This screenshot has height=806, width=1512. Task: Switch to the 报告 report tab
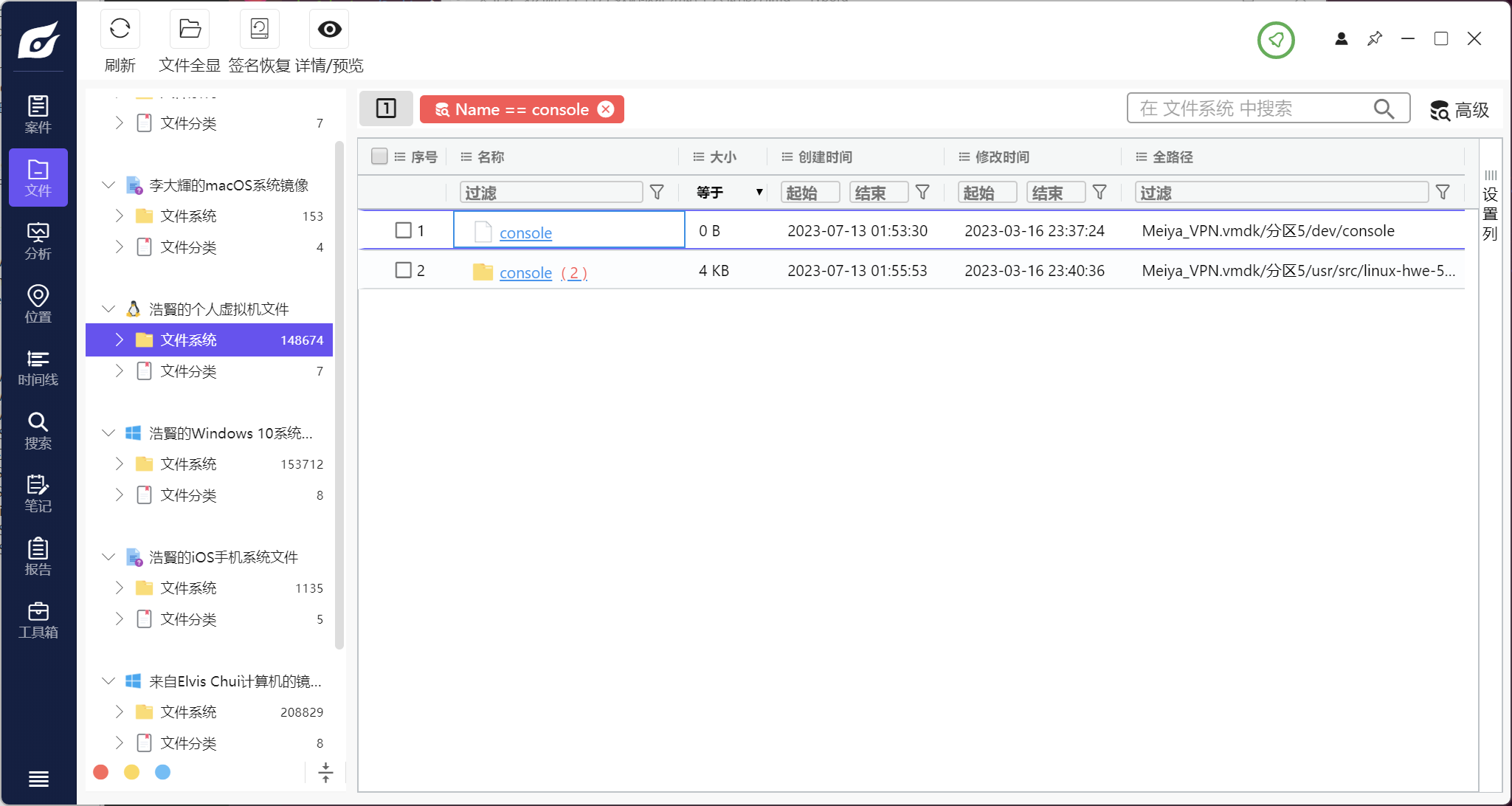pyautogui.click(x=38, y=557)
